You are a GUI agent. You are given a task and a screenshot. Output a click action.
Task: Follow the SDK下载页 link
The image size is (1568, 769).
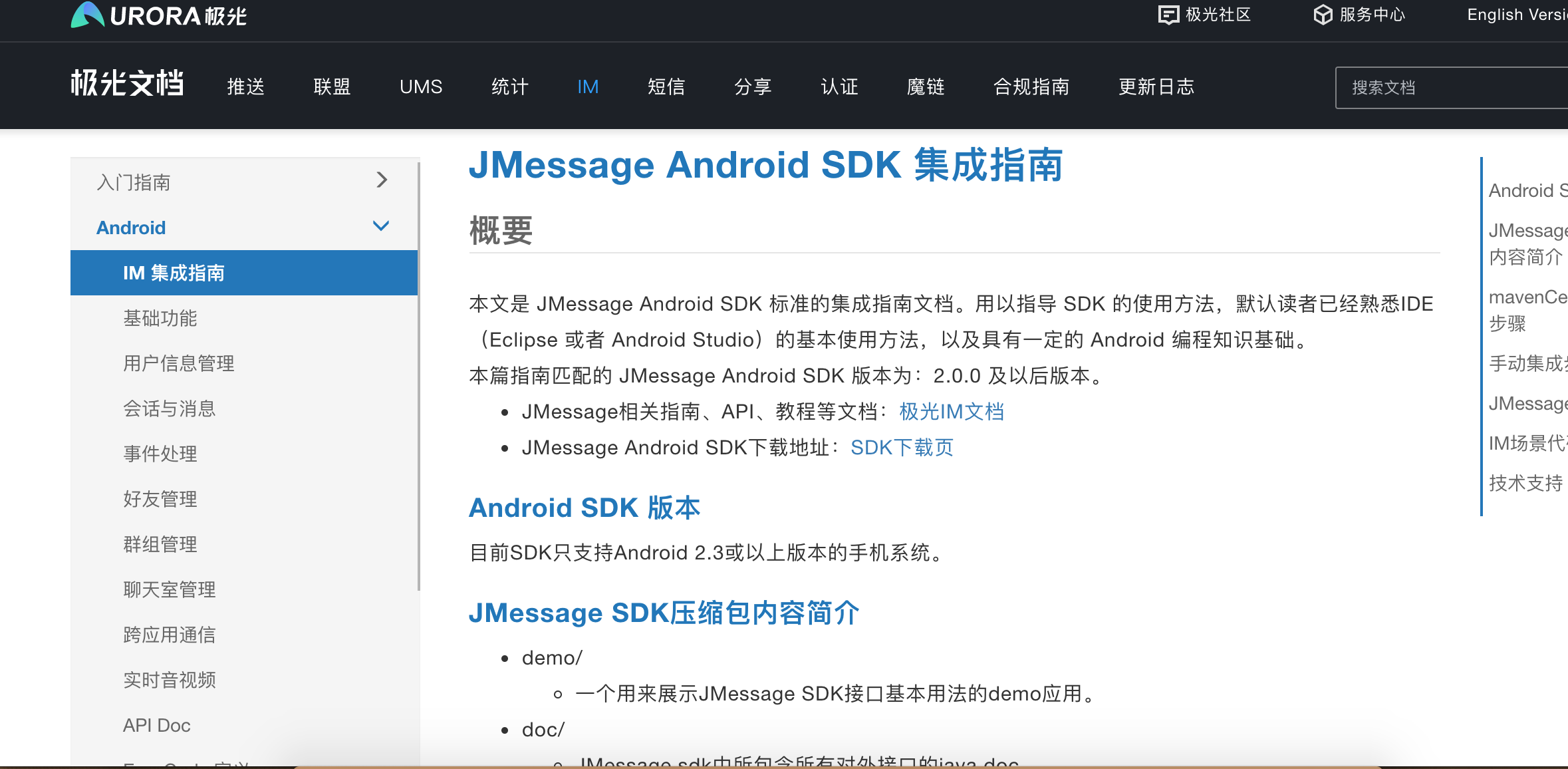(x=902, y=448)
